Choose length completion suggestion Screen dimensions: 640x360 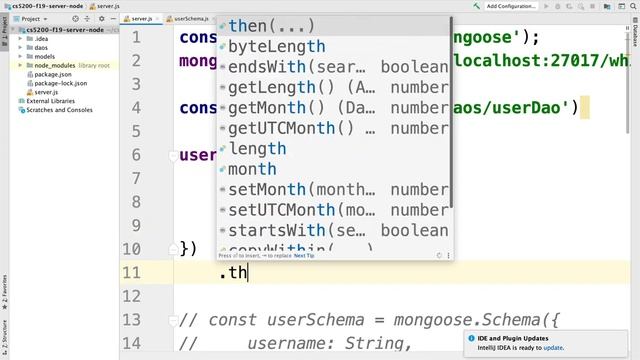pyautogui.click(x=333, y=149)
